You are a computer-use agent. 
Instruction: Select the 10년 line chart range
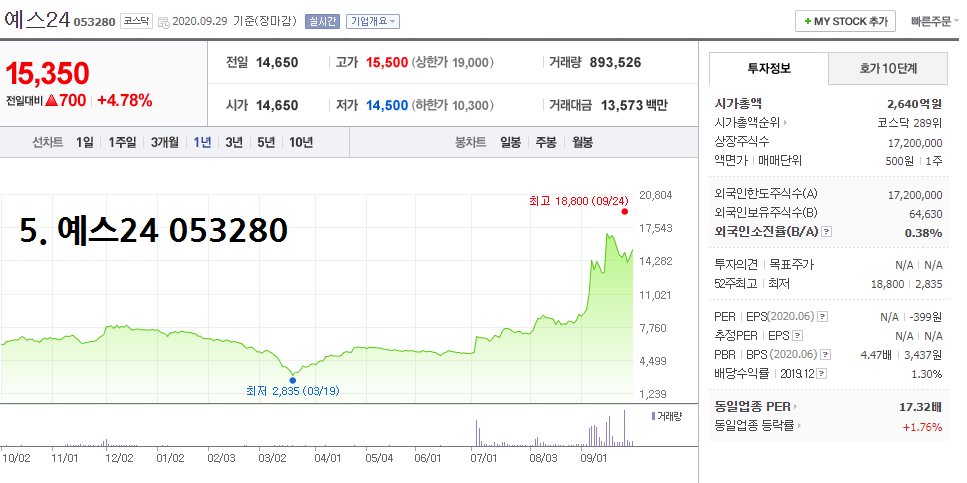(301, 142)
